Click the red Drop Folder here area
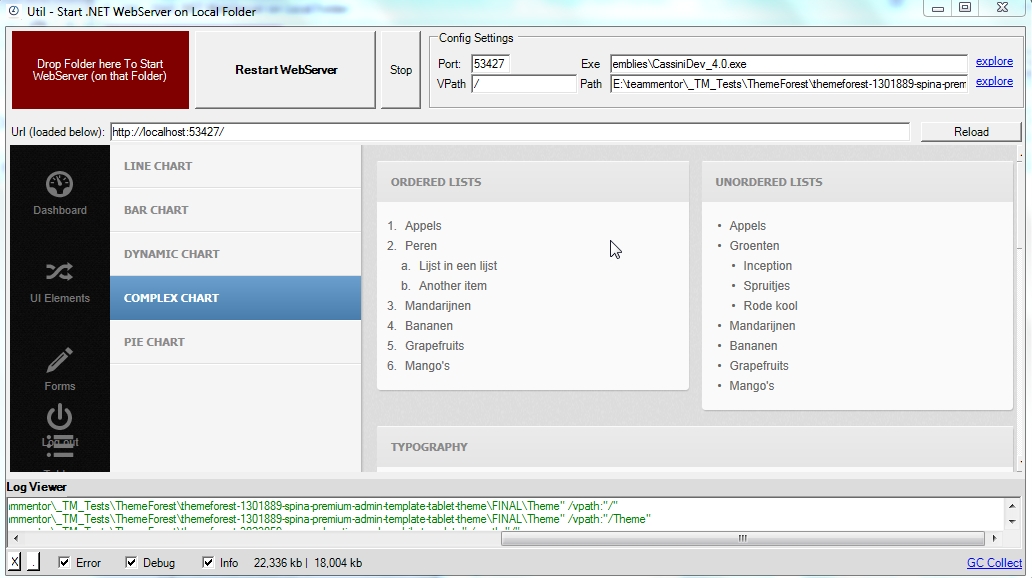 point(100,70)
